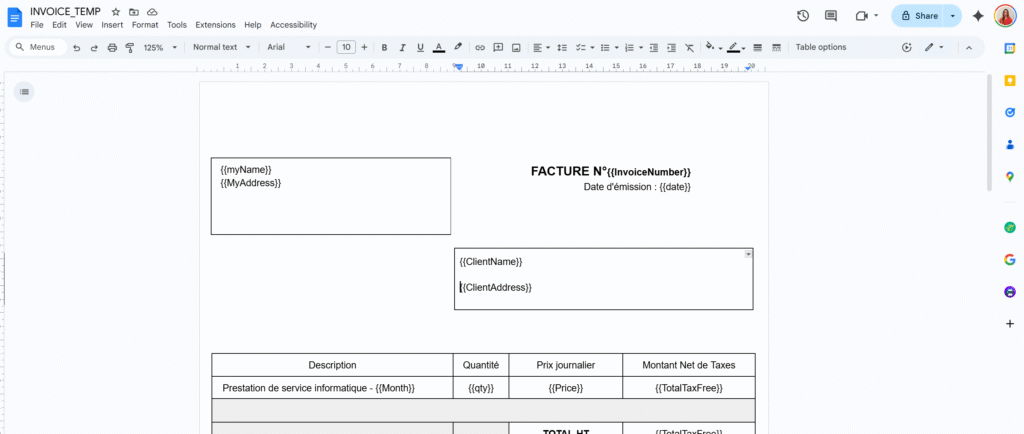Click the Table options button

pyautogui.click(x=820, y=47)
